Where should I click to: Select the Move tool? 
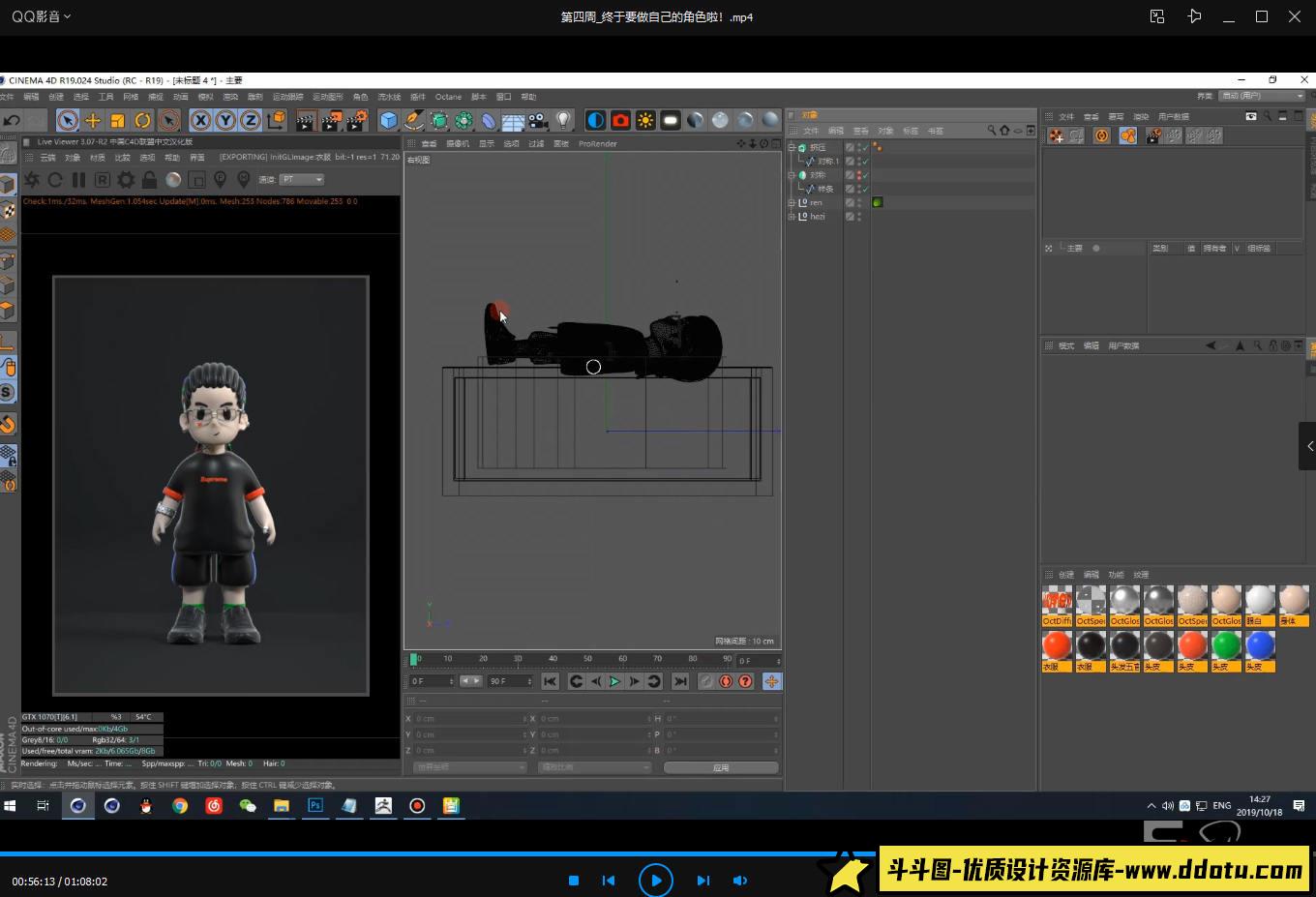(93, 120)
